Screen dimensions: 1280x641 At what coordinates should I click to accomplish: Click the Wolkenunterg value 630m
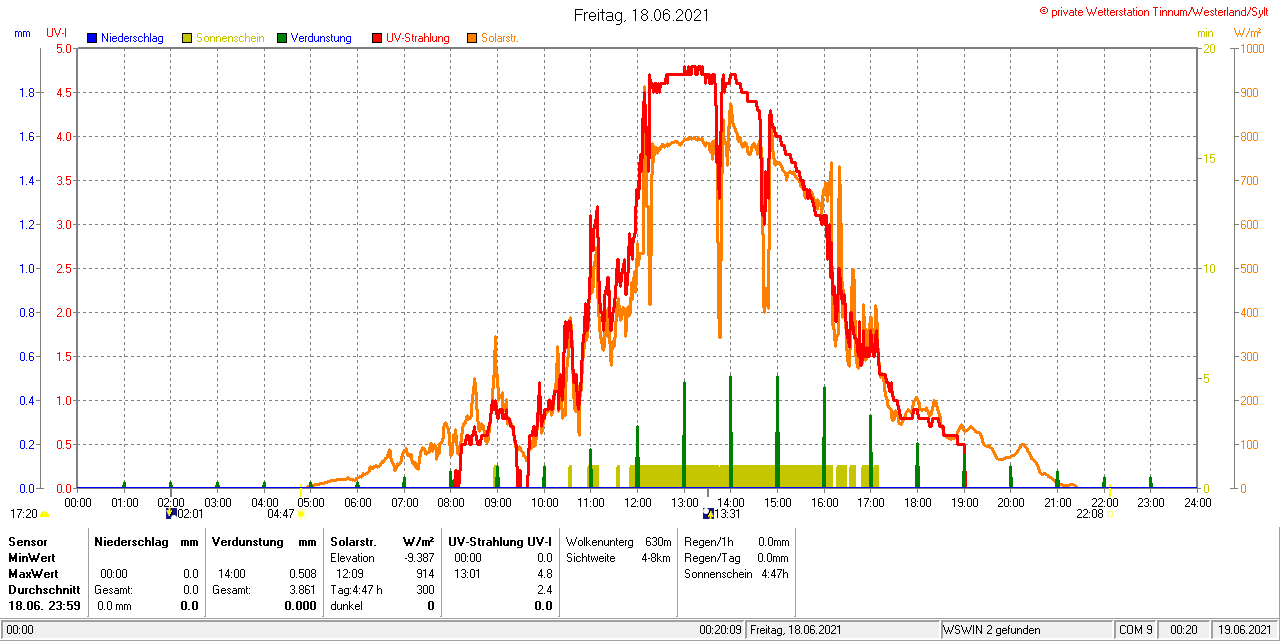click(658, 541)
